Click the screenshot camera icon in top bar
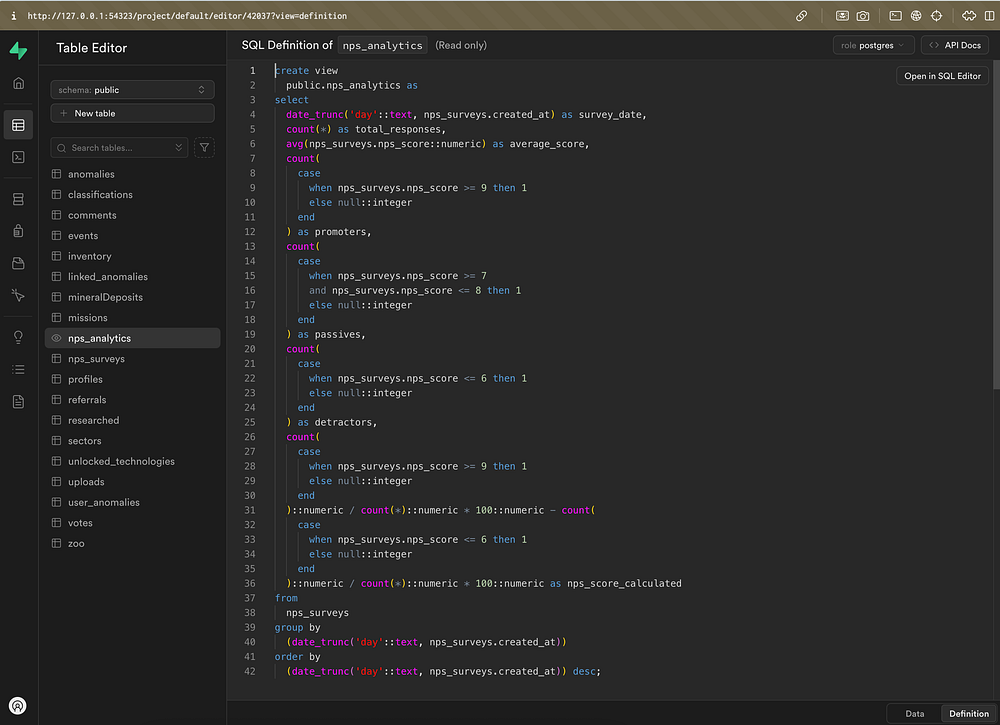This screenshot has width=1000, height=725. pos(862,16)
